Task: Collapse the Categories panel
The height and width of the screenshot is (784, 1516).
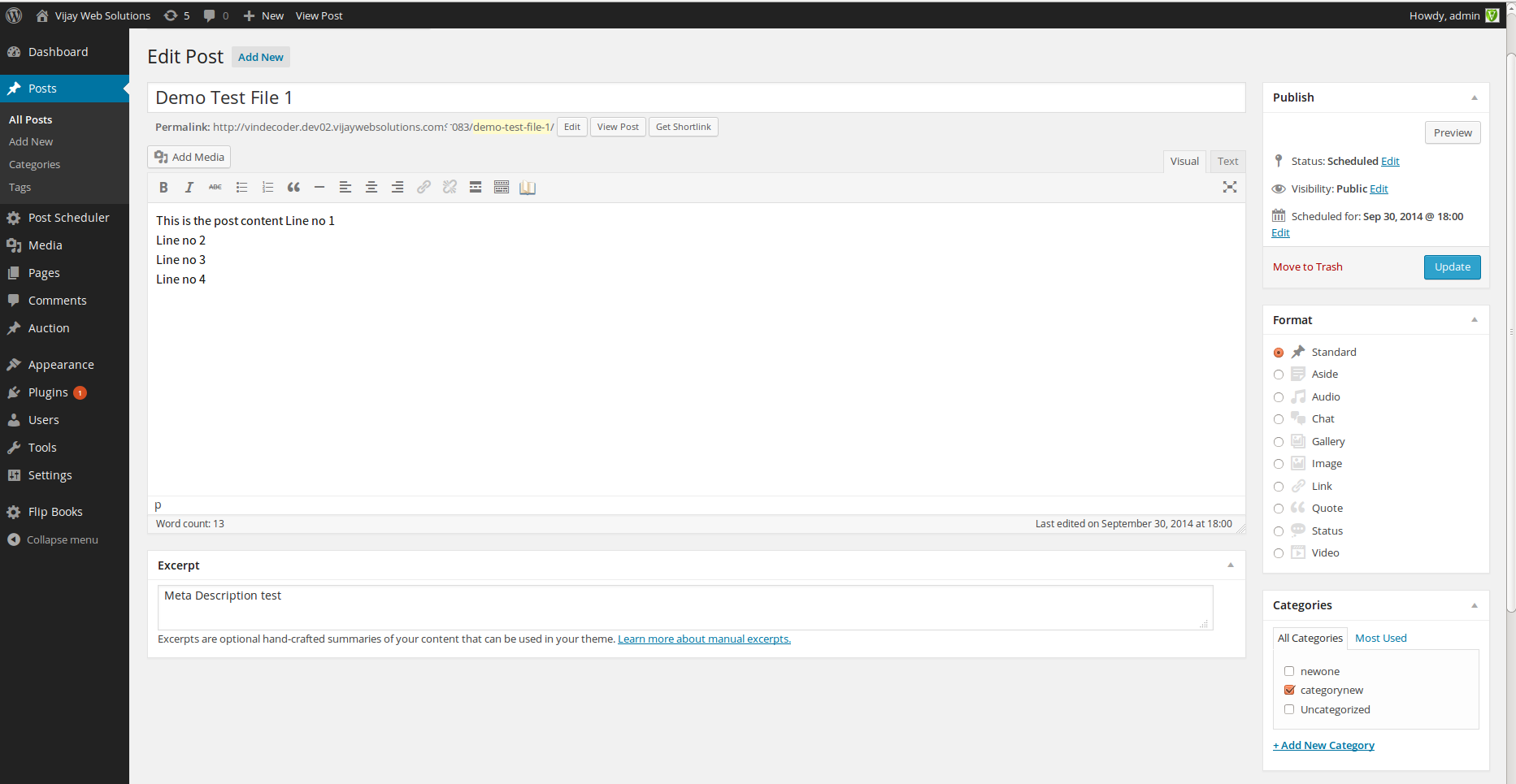Action: point(1475,605)
